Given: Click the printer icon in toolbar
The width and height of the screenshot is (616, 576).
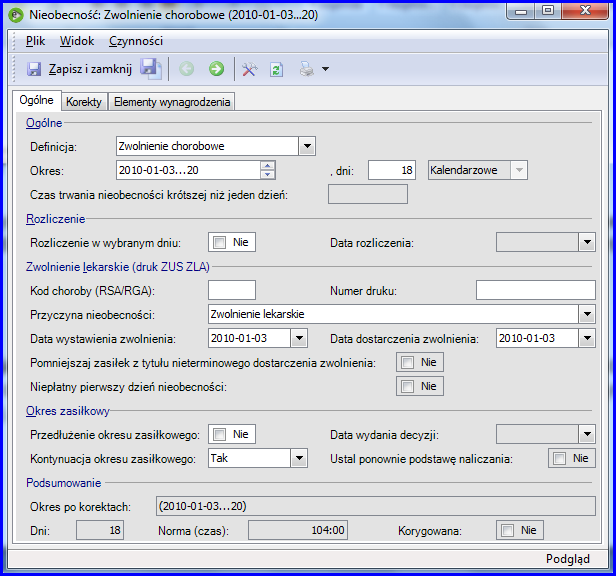Looking at the screenshot, I should tap(306, 69).
